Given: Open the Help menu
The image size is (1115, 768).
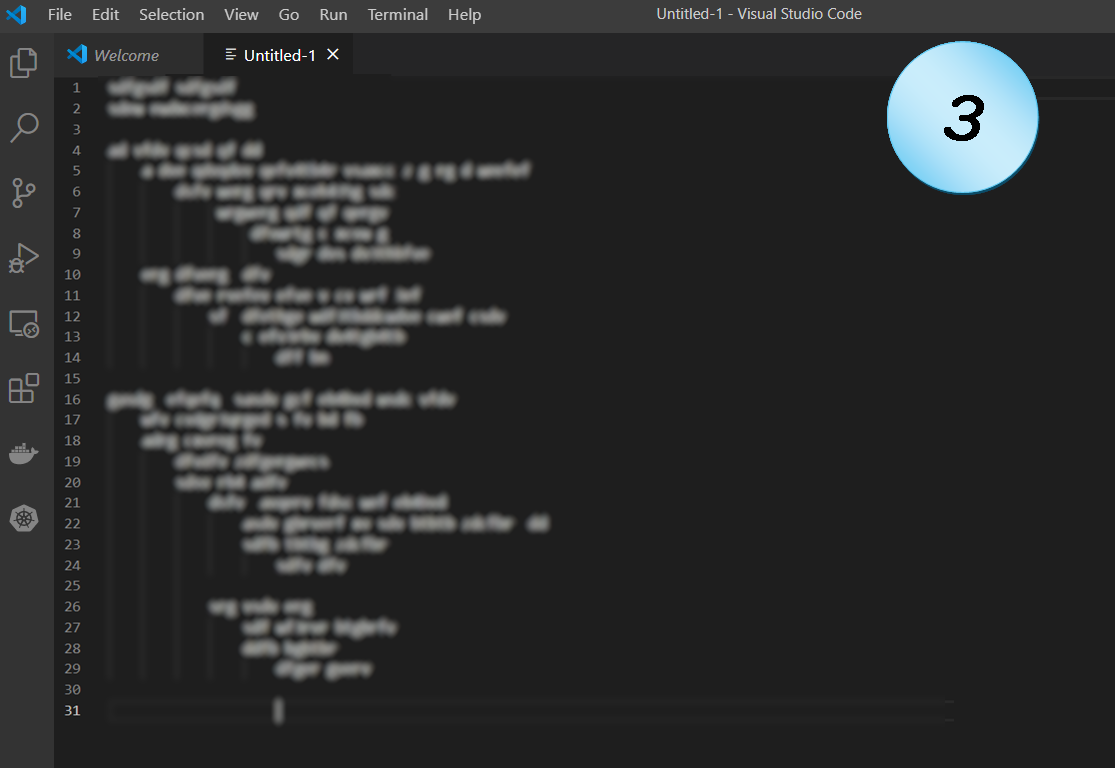Looking at the screenshot, I should [464, 14].
